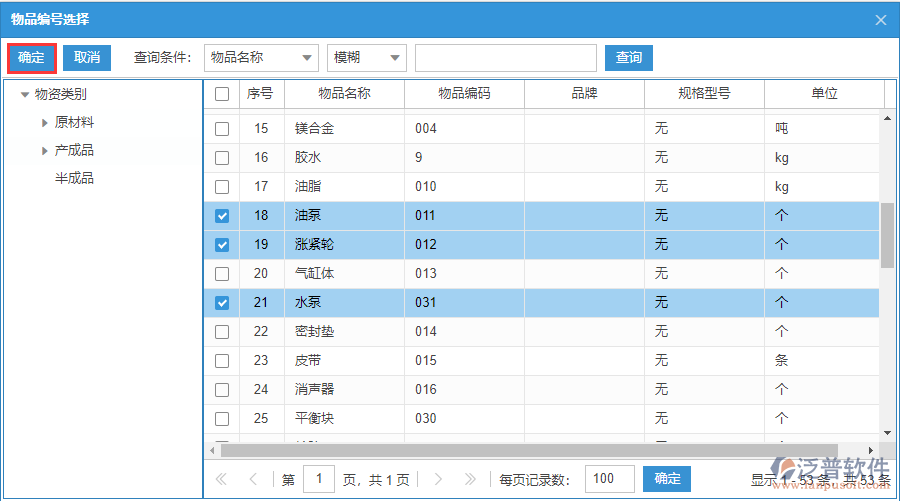Uncheck the row for 油泵
The image size is (900, 501).
pos(222,216)
